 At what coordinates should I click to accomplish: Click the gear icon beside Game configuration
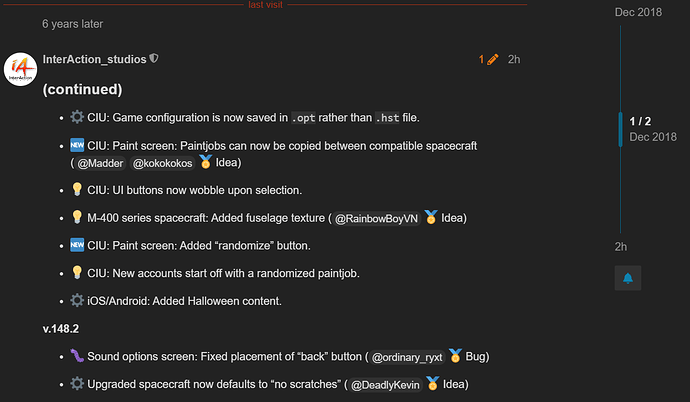click(x=77, y=117)
